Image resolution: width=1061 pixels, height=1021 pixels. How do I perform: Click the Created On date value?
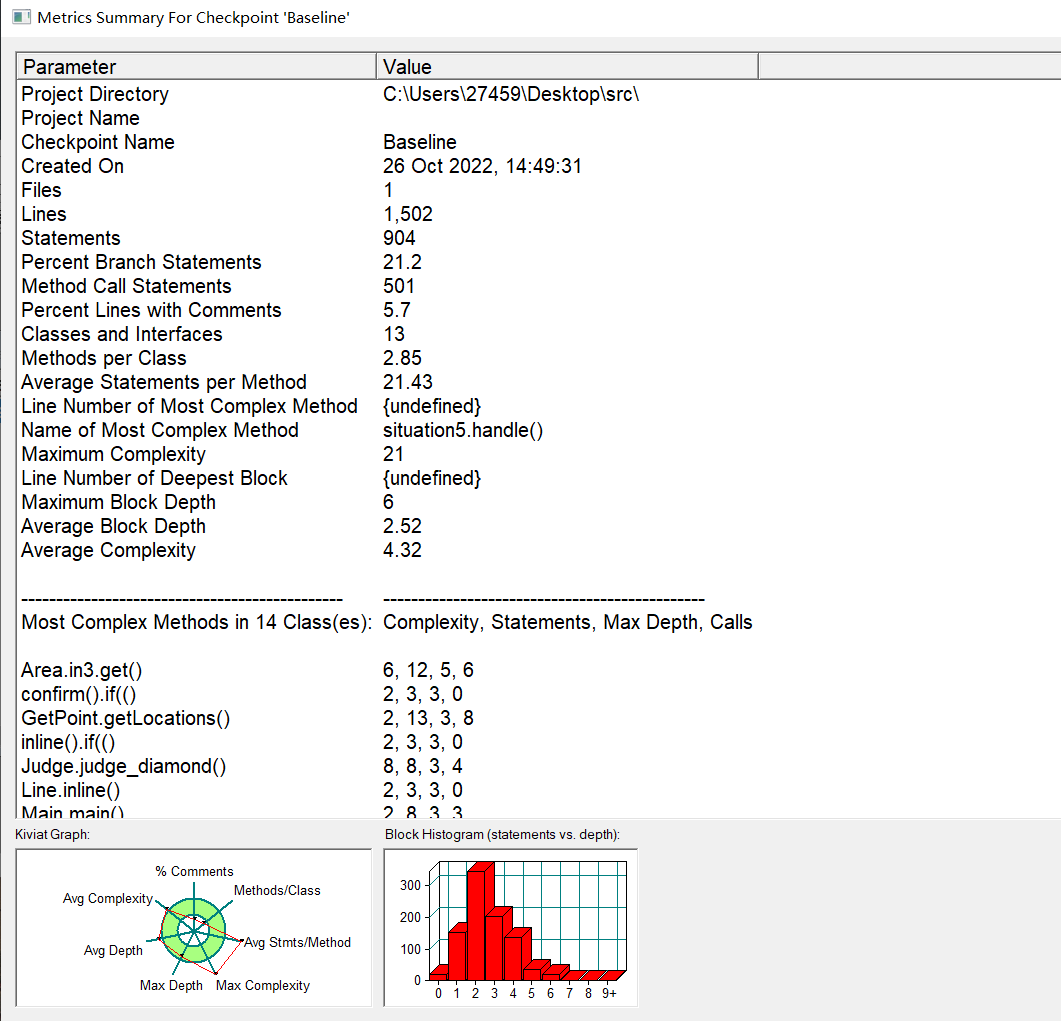pos(482,166)
